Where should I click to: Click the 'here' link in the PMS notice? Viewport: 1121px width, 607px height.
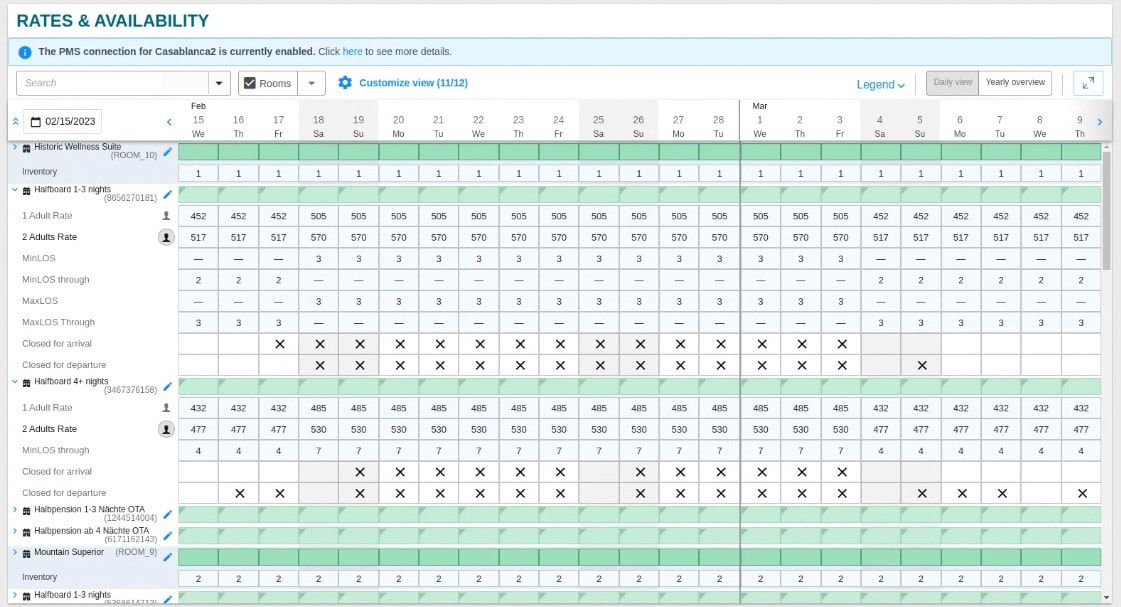352,52
